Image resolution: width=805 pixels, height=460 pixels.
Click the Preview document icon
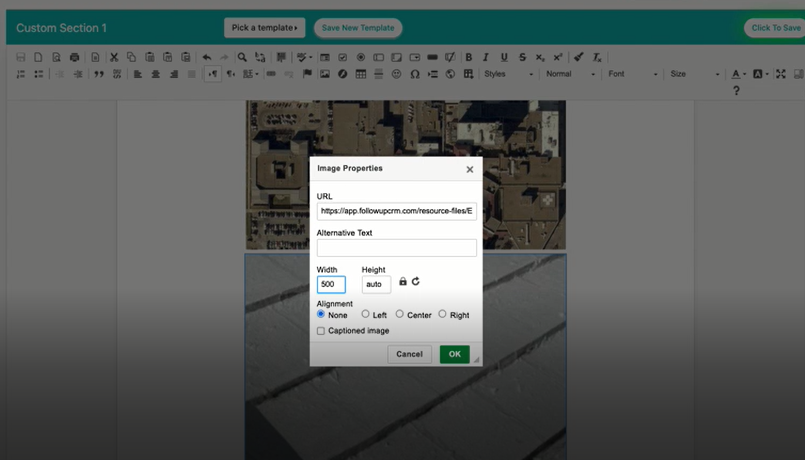(x=56, y=57)
